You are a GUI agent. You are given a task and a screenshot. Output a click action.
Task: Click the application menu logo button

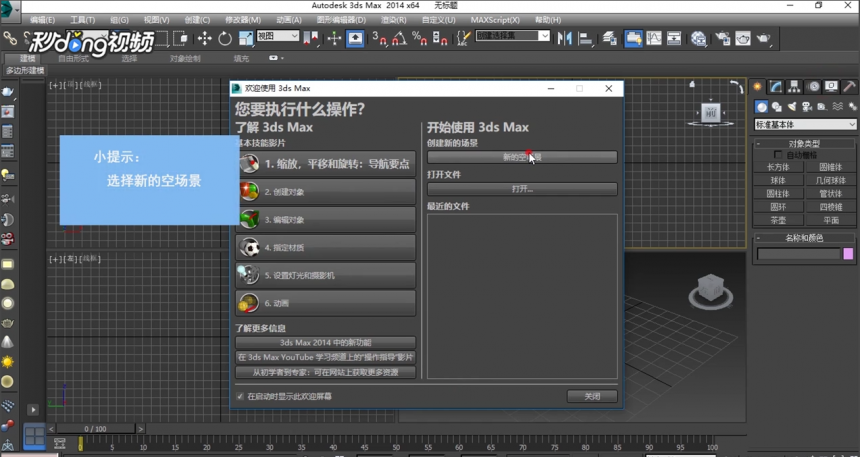(x=9, y=9)
